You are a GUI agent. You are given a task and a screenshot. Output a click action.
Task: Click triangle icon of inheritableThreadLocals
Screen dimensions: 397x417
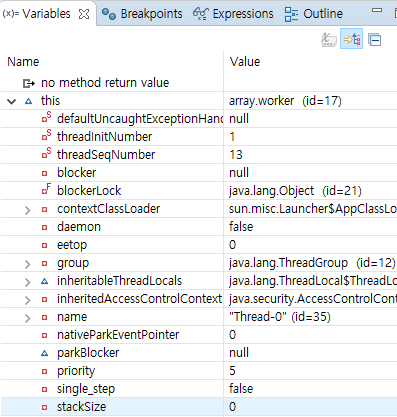44,281
